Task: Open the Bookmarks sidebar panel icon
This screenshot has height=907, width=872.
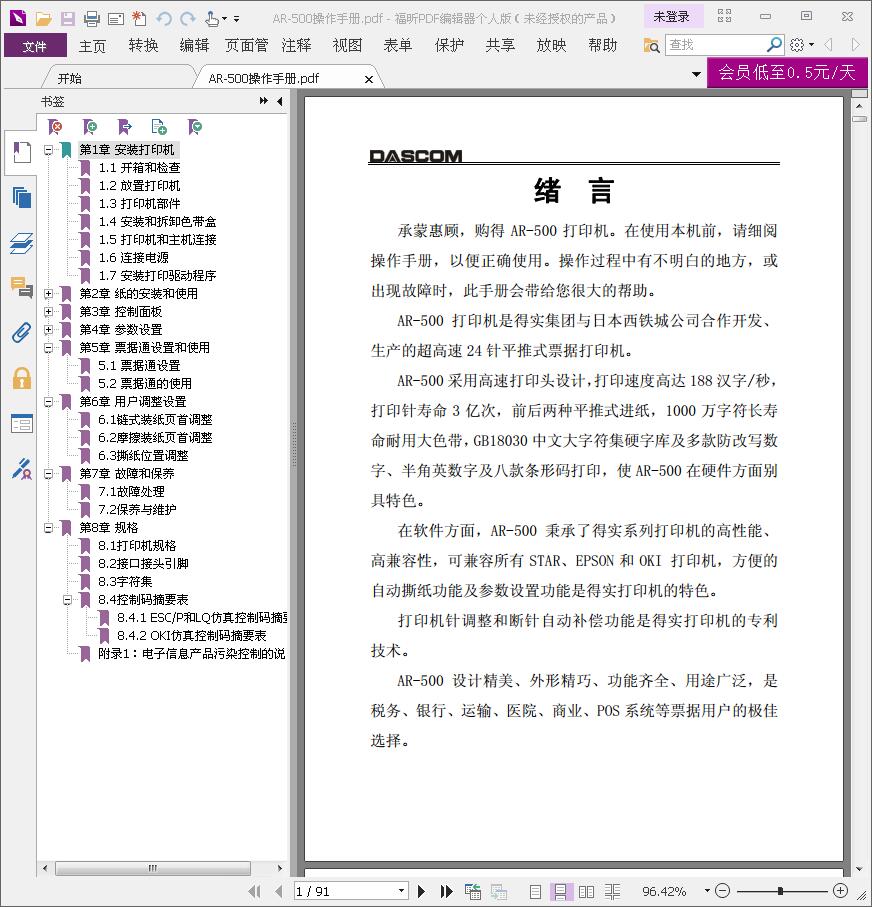Action: 22,153
